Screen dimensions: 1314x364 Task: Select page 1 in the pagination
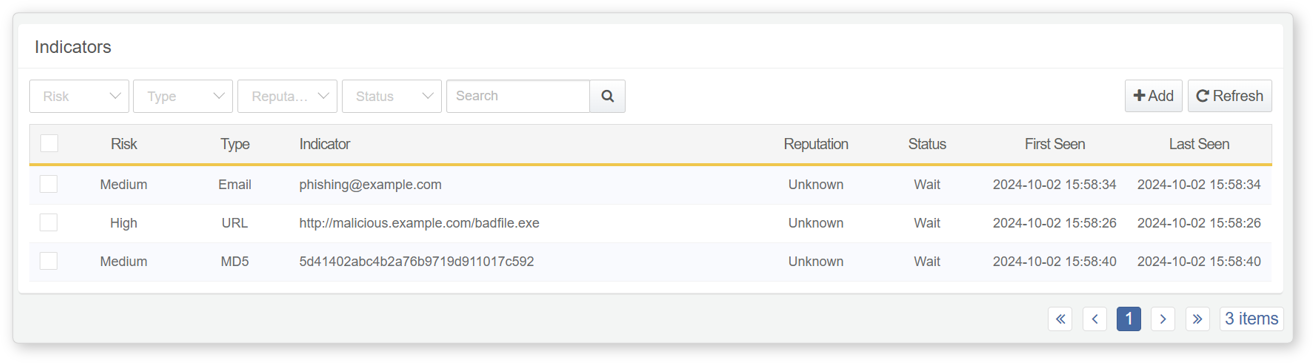point(1128,319)
